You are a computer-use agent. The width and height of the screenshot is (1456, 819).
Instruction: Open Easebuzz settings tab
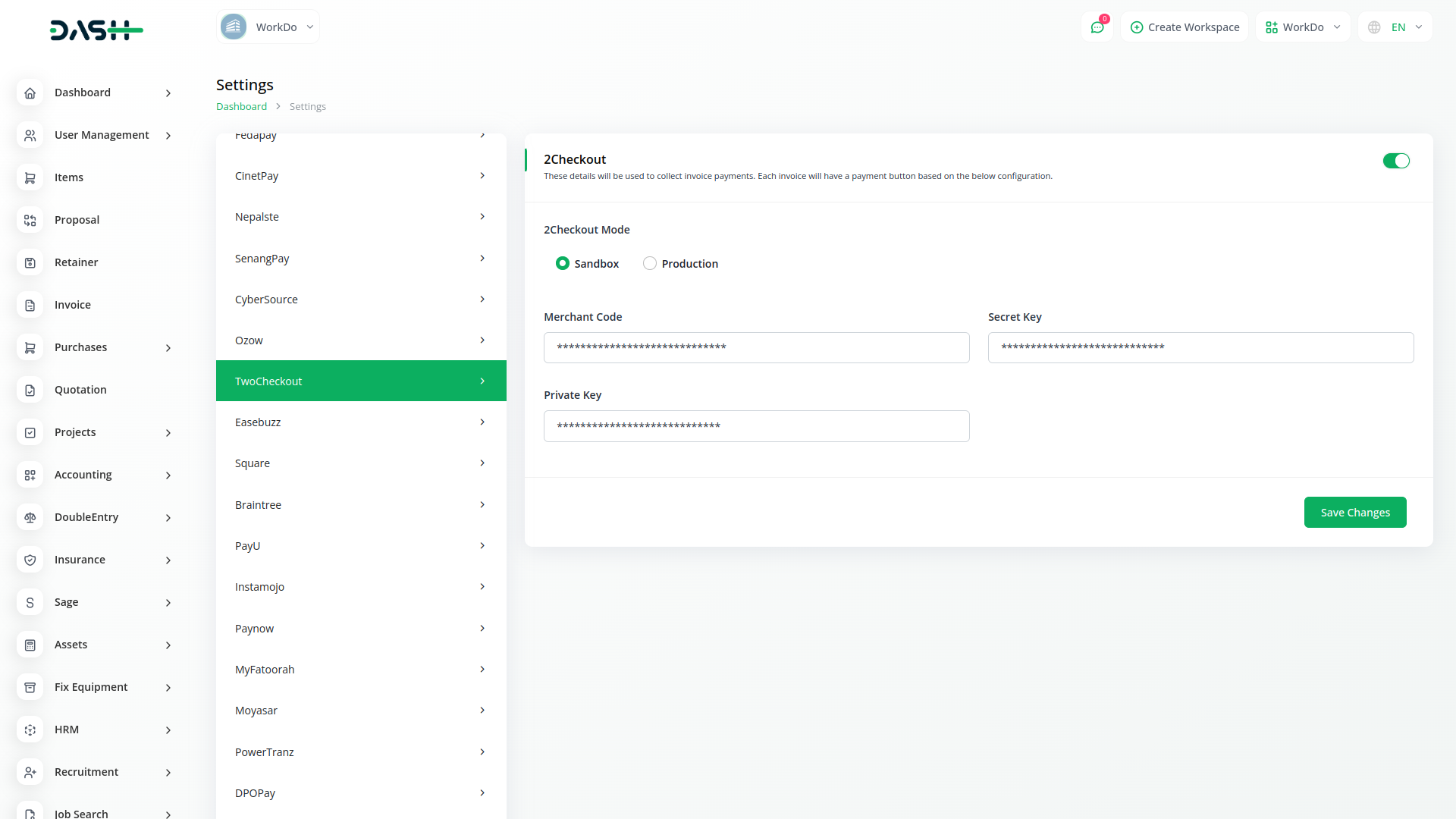point(361,422)
